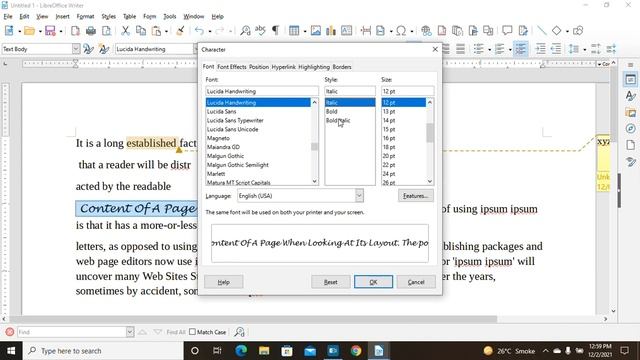
Task: Switch to the Borders tab
Action: click(342, 67)
